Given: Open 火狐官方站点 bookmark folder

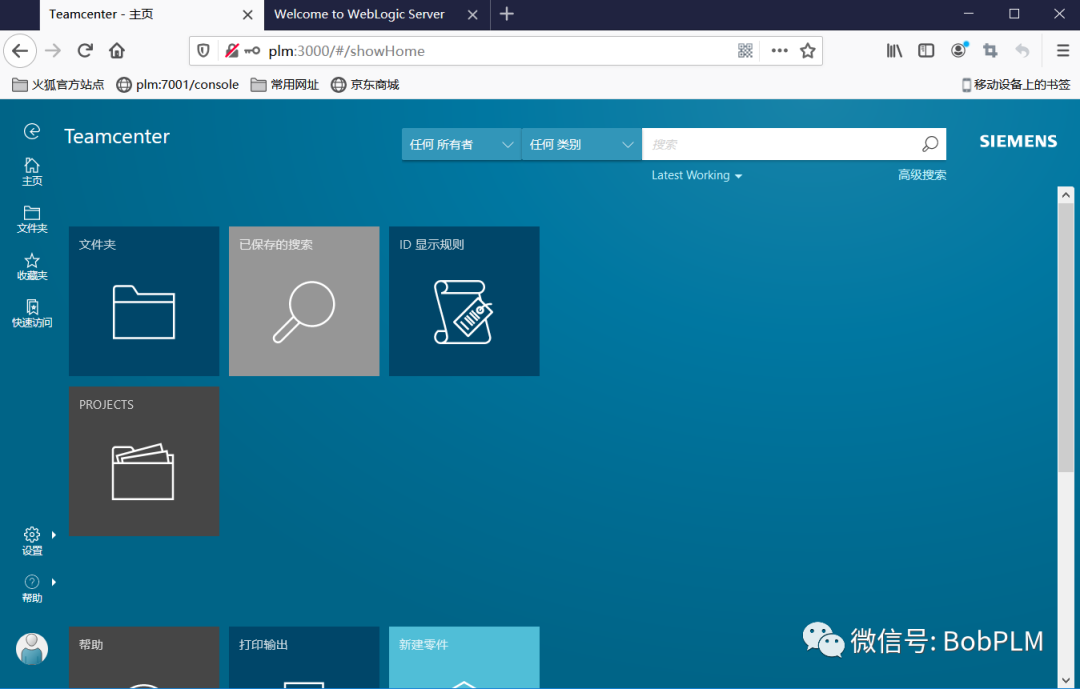Looking at the screenshot, I should (x=58, y=85).
